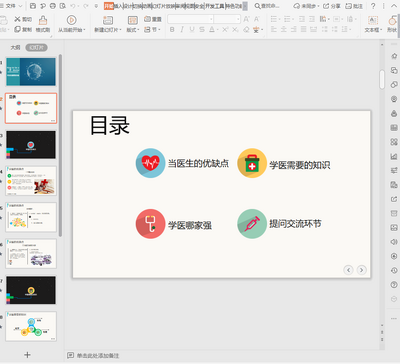Click the Copy (复制) icon
The width and height of the screenshot is (400, 364).
pos(18,29)
